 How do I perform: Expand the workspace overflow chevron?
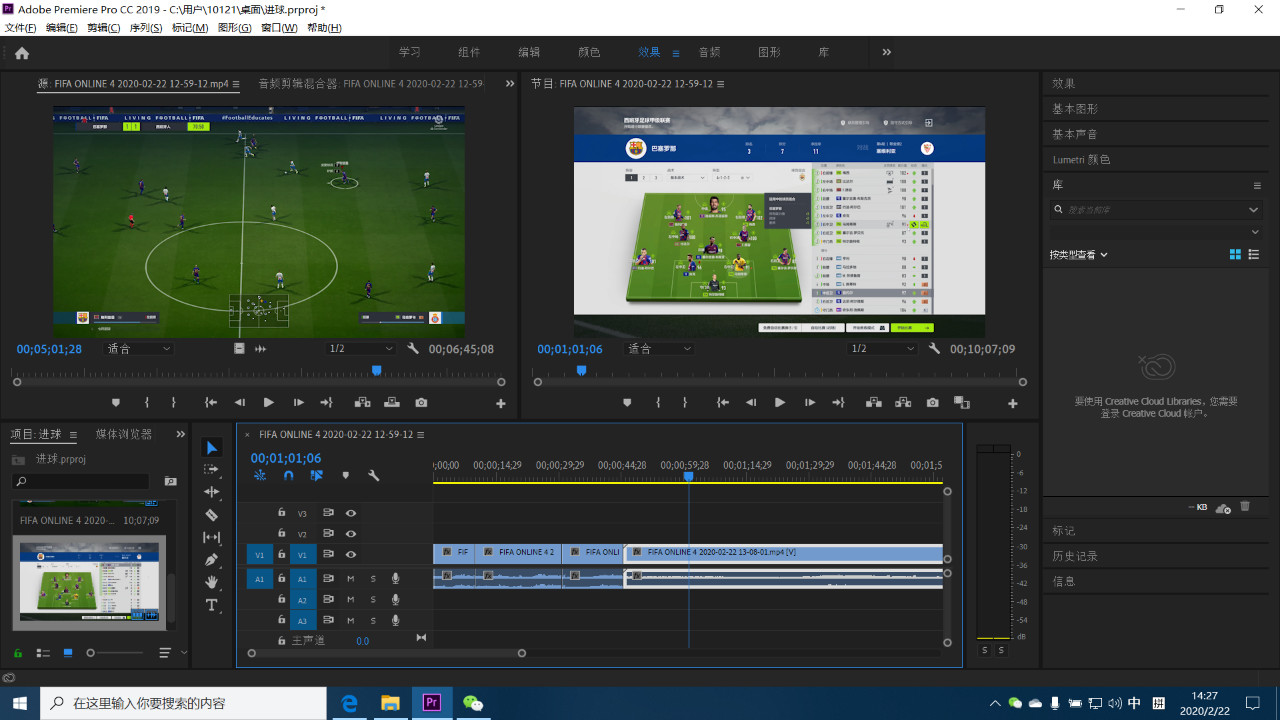[x=886, y=52]
